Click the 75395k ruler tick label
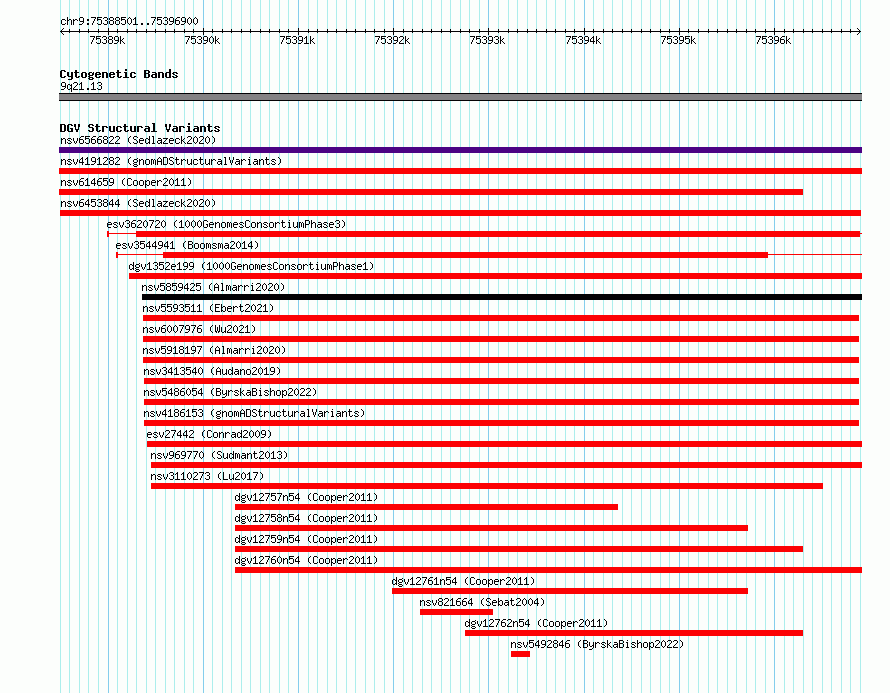This screenshot has width=890, height=693. pyautogui.click(x=678, y=40)
